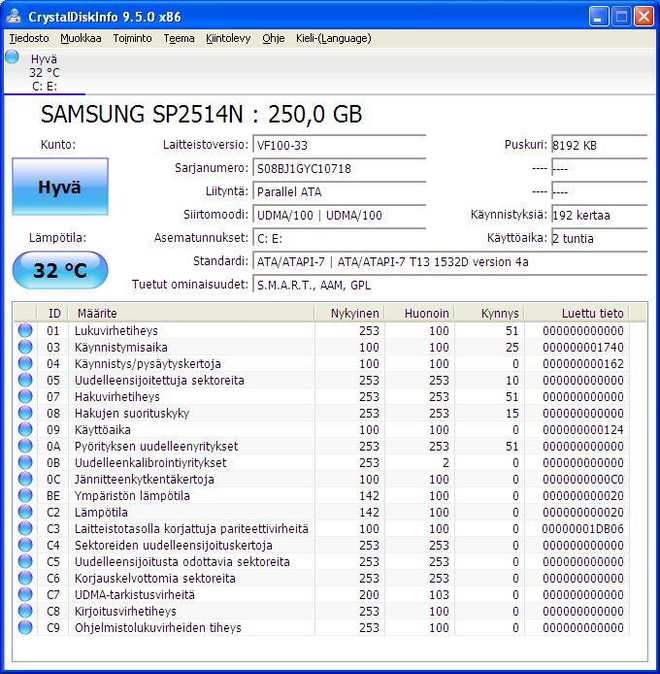Image resolution: width=660 pixels, height=674 pixels.
Task: Click the CrystalDiskInfo title bar app icon
Action: [14, 17]
